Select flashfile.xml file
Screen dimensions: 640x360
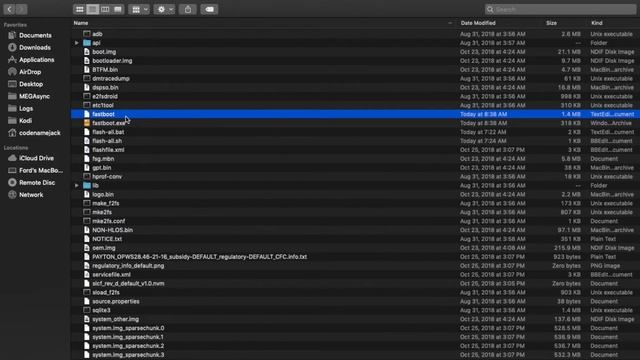[108, 150]
